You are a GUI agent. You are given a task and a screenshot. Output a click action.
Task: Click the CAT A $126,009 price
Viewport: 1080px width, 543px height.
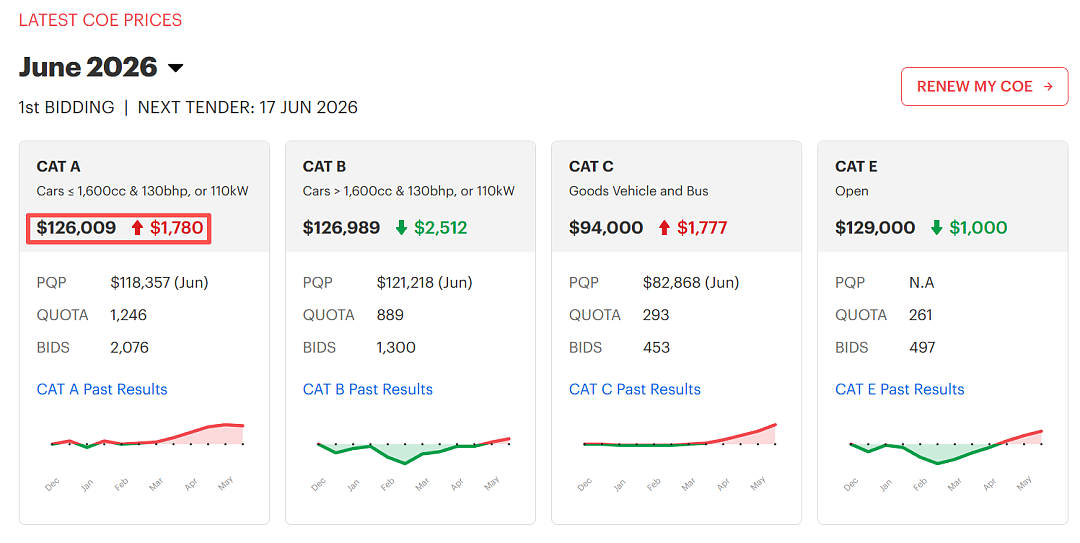tap(76, 227)
